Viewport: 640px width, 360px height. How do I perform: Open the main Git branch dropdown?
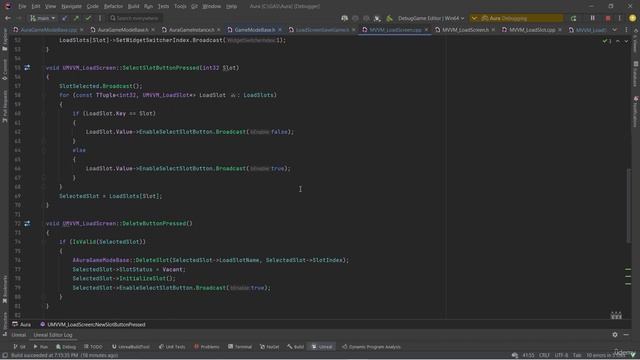[42, 18]
